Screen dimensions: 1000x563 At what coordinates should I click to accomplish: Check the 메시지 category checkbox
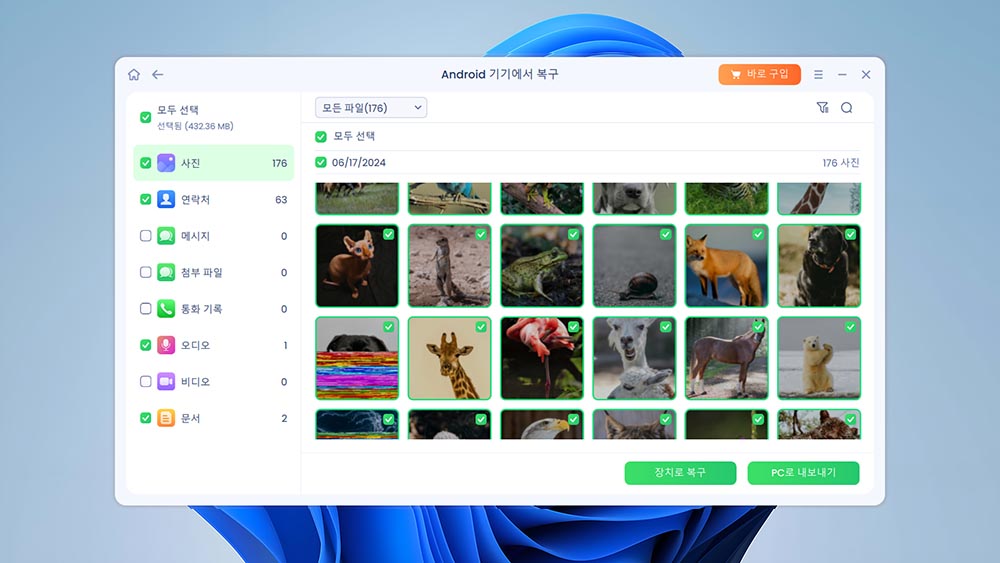pyautogui.click(x=145, y=235)
